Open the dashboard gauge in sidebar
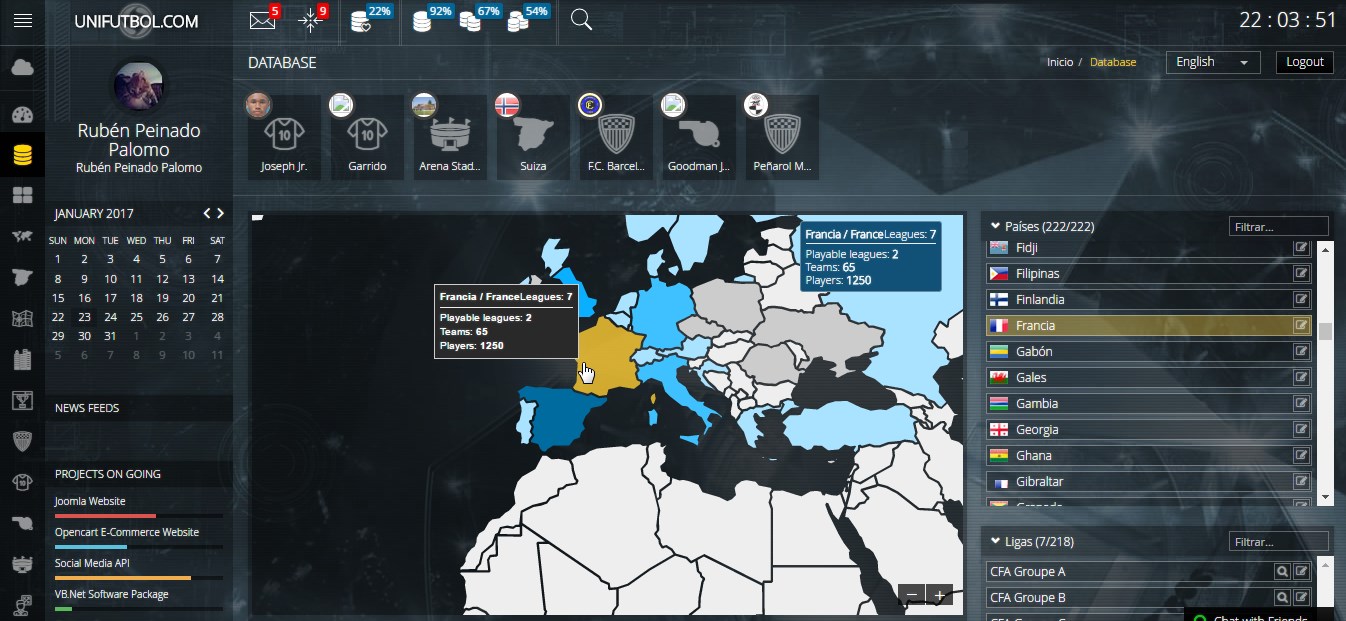 point(22,113)
